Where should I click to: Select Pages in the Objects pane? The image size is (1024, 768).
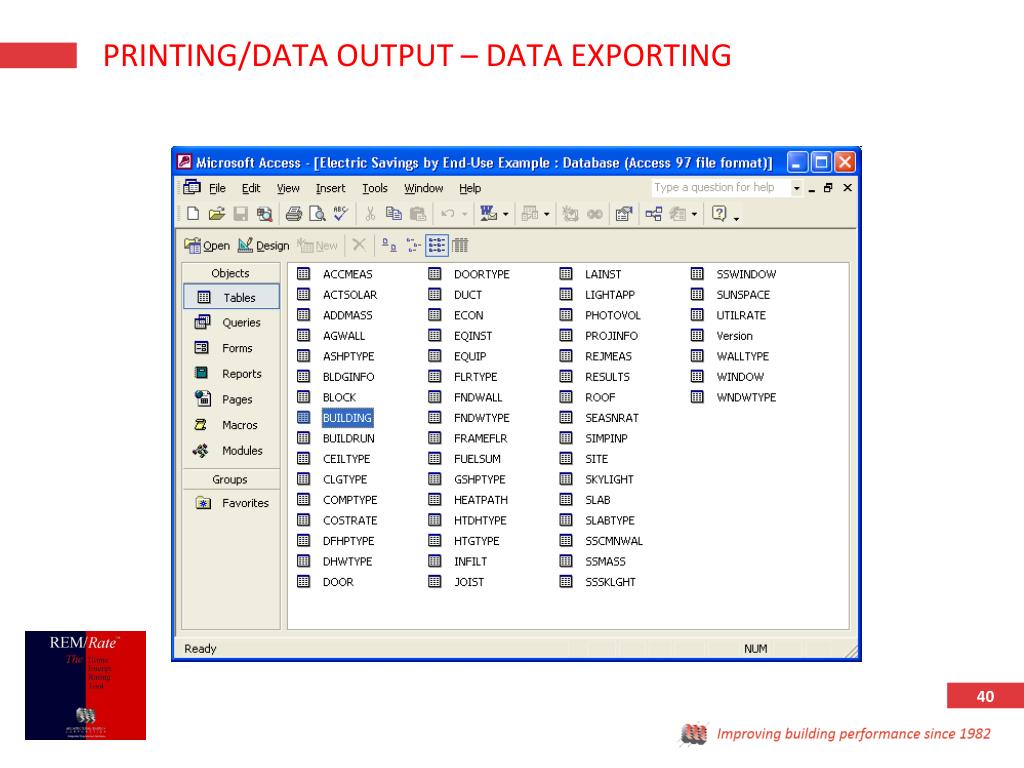click(x=223, y=399)
